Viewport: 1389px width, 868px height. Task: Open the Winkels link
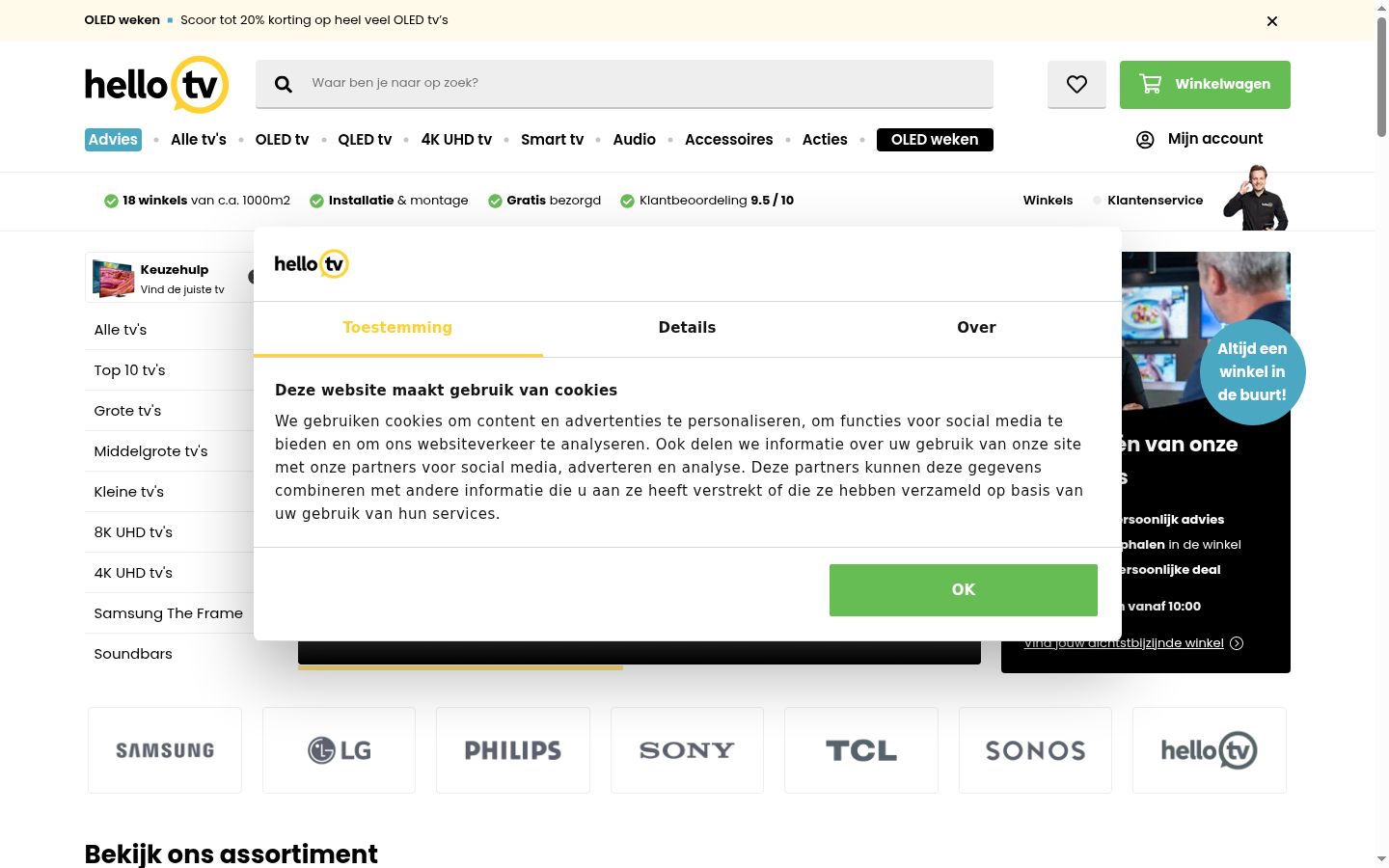point(1048,201)
